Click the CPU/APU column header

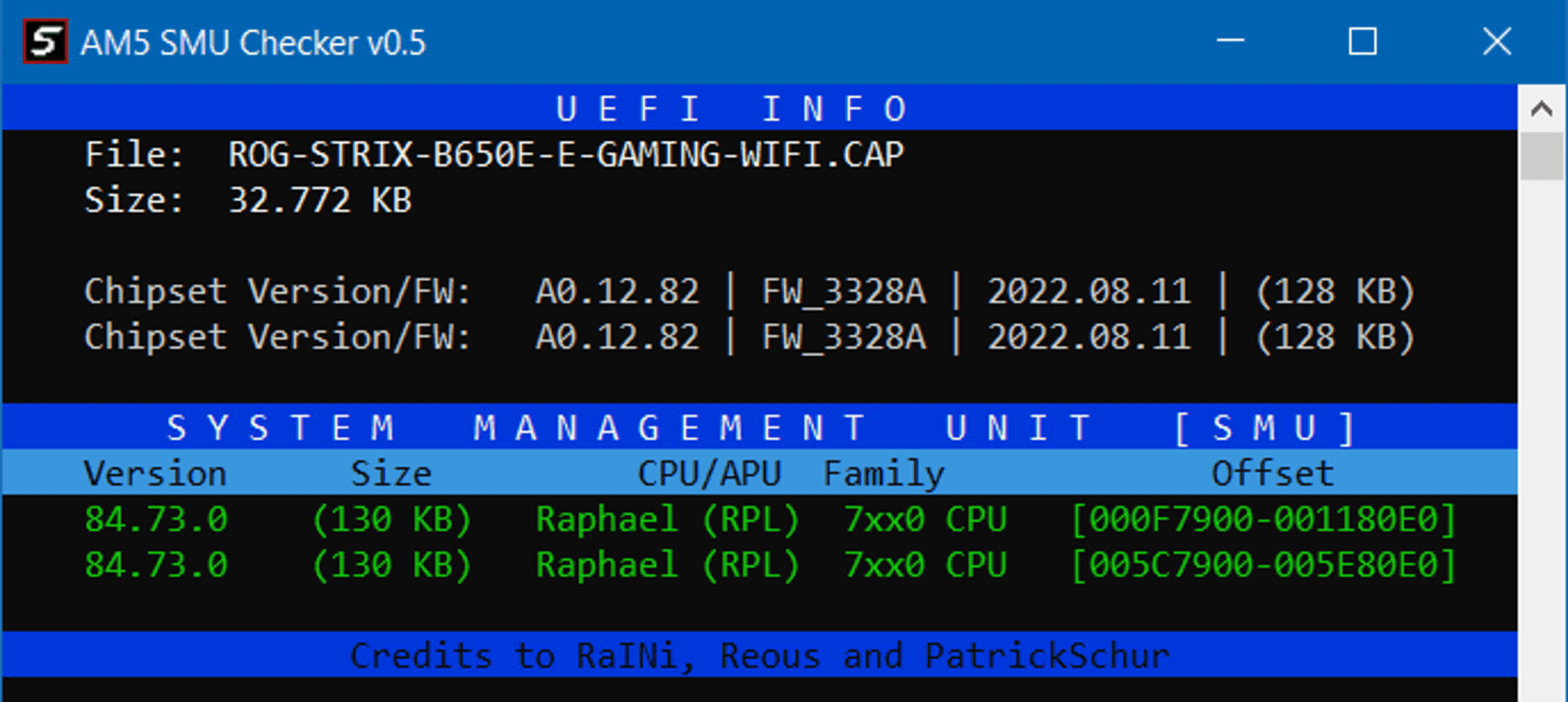pyautogui.click(x=709, y=474)
